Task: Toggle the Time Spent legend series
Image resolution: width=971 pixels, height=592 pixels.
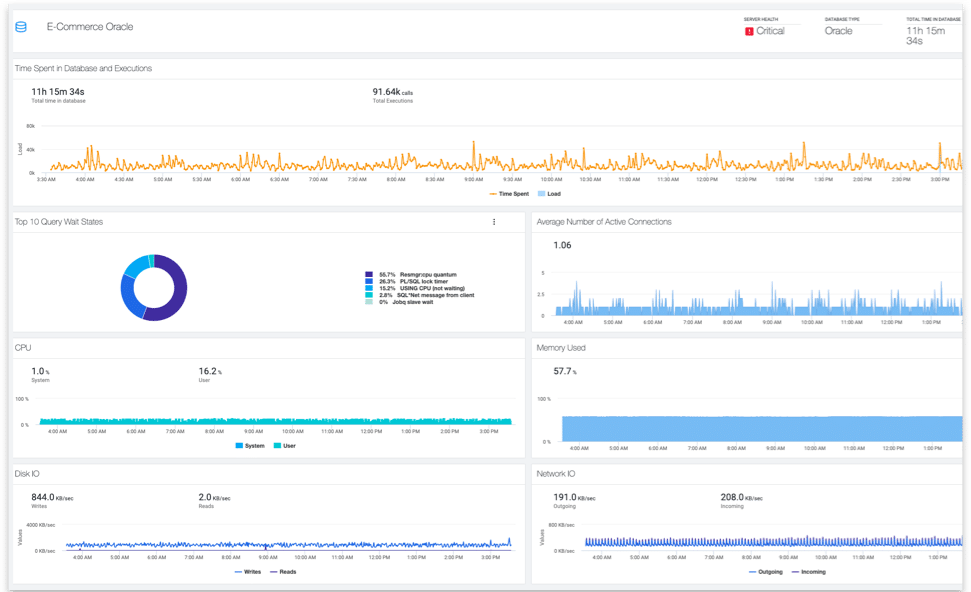Action: (509, 194)
